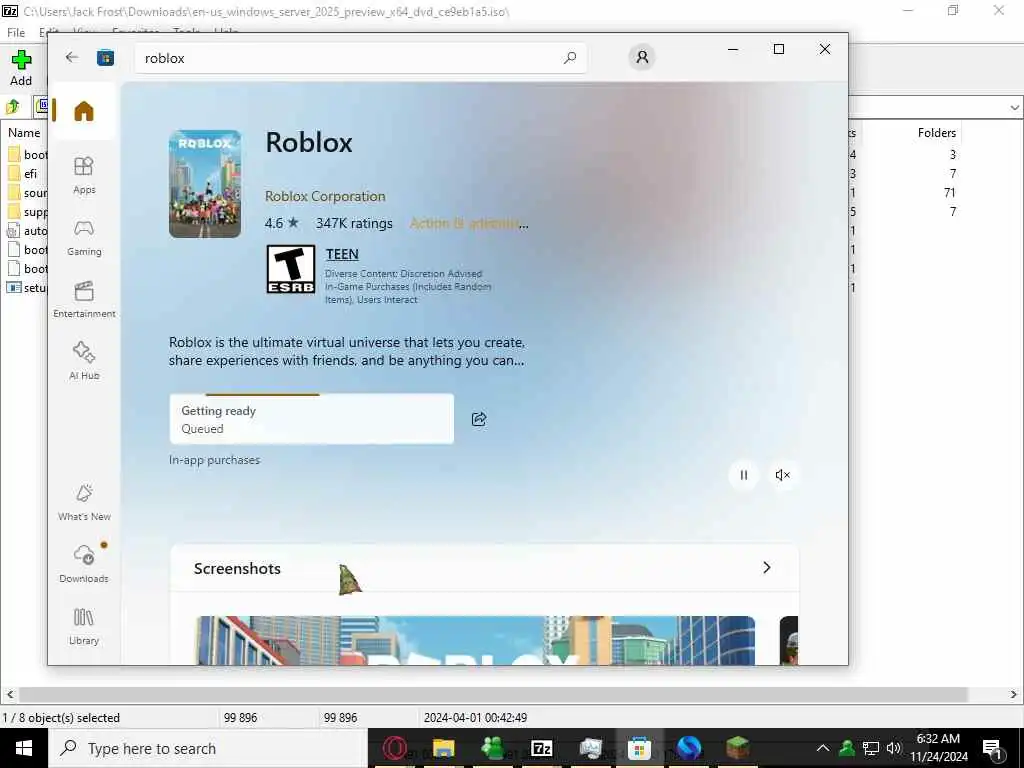Open the Home section in Store sidebar
1024x768 pixels.
(84, 111)
